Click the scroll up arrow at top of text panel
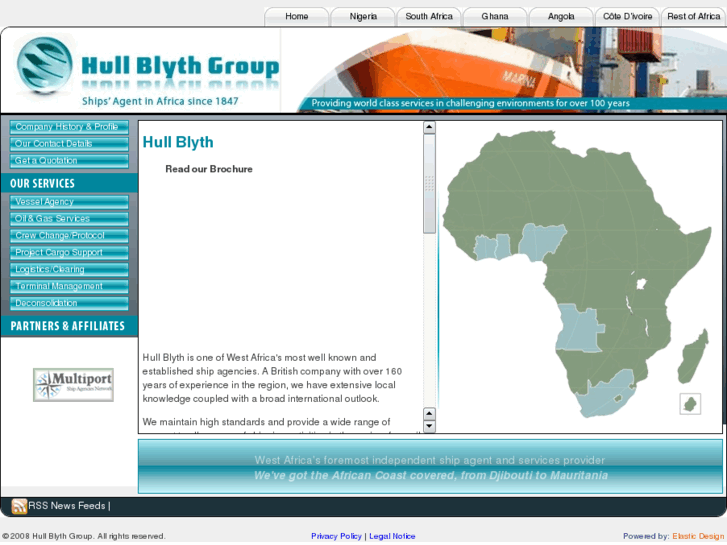 pyautogui.click(x=429, y=127)
